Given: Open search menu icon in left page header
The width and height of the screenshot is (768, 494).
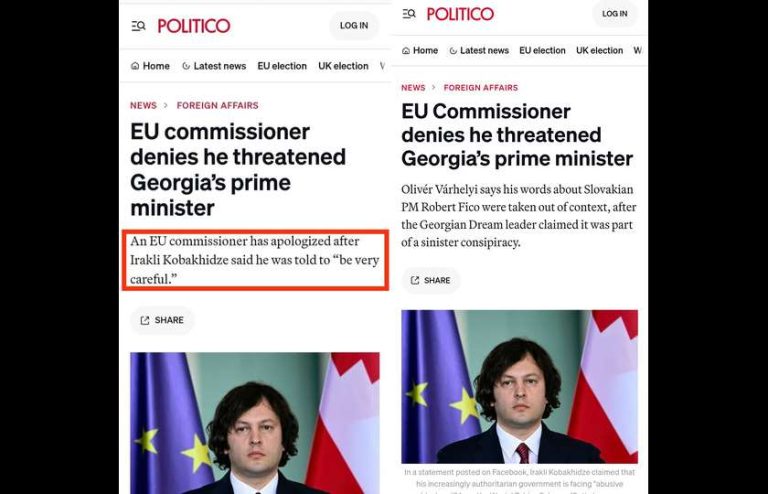Looking at the screenshot, I should coord(138,26).
